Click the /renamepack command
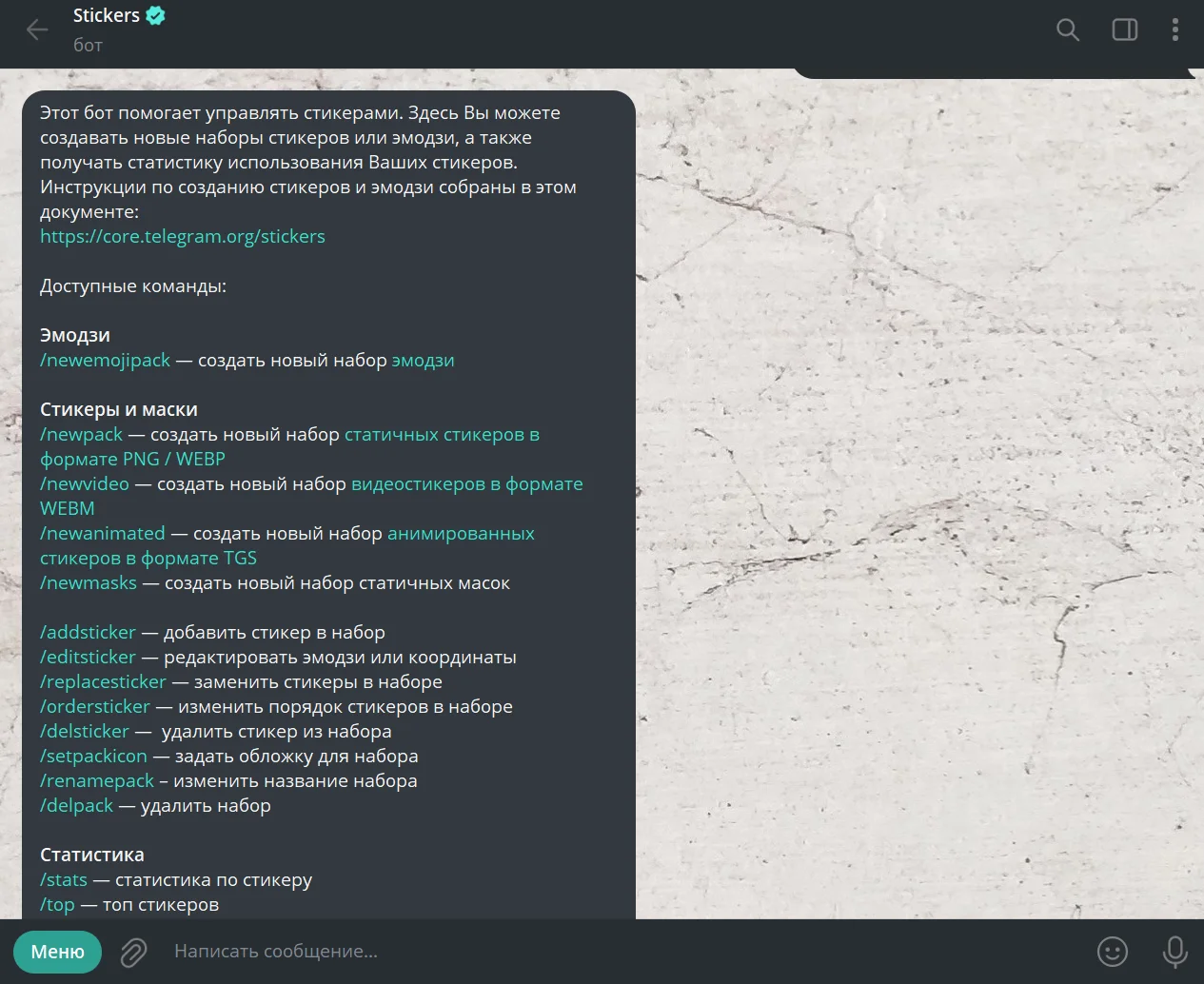 click(x=97, y=780)
